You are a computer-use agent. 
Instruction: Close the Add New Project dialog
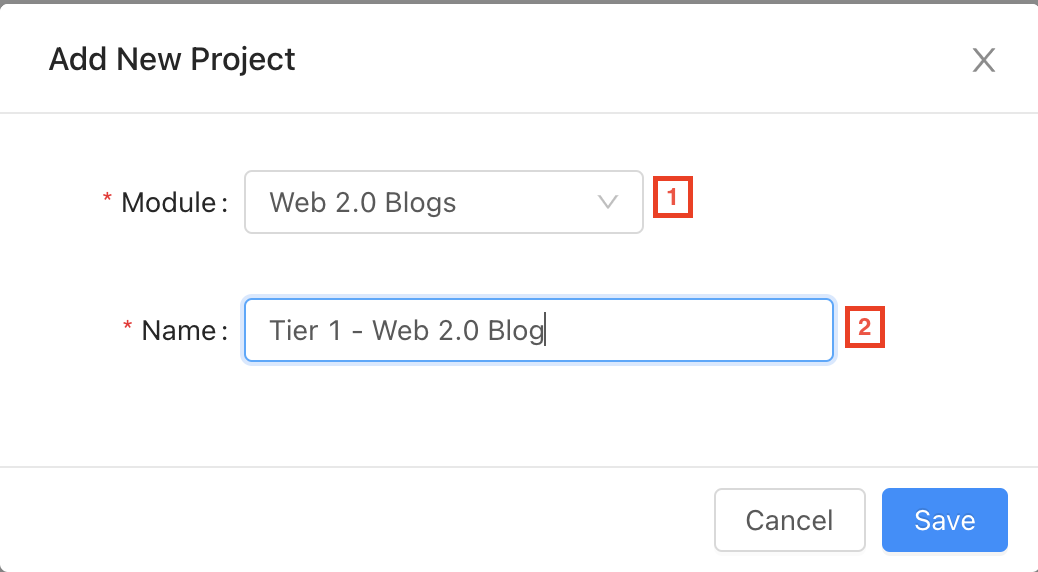[984, 61]
